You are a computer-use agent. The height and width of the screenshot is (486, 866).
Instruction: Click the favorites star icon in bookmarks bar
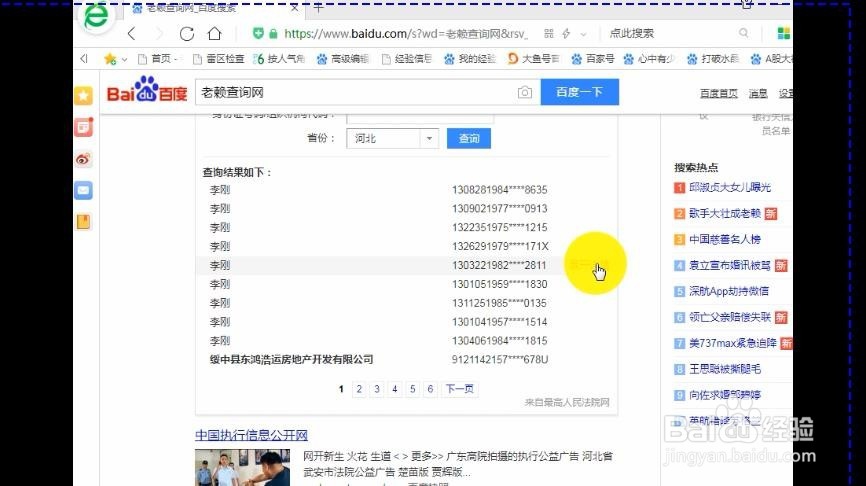coord(110,59)
